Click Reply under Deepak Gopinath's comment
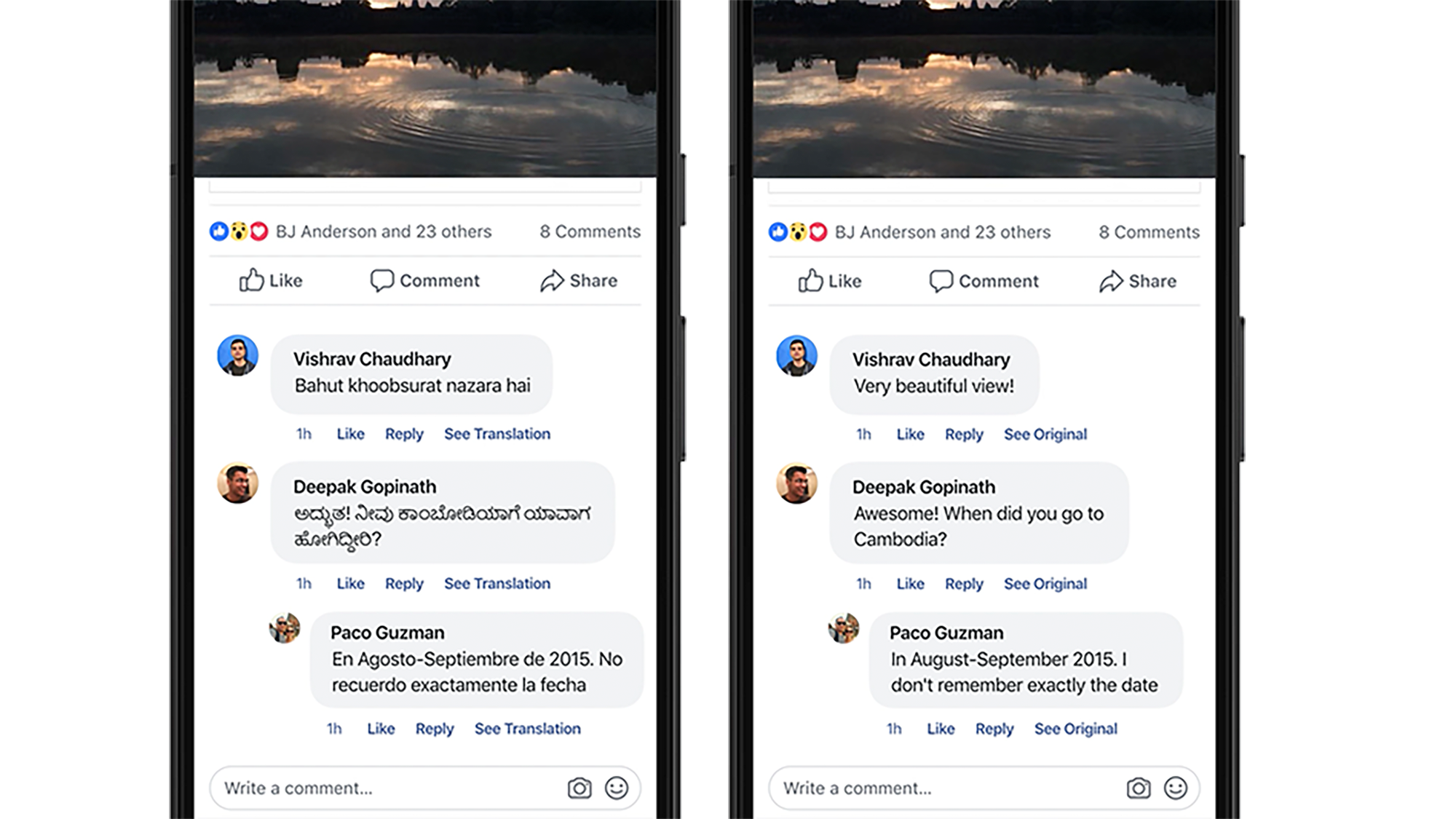The height and width of the screenshot is (819, 1456). pyautogui.click(x=403, y=583)
